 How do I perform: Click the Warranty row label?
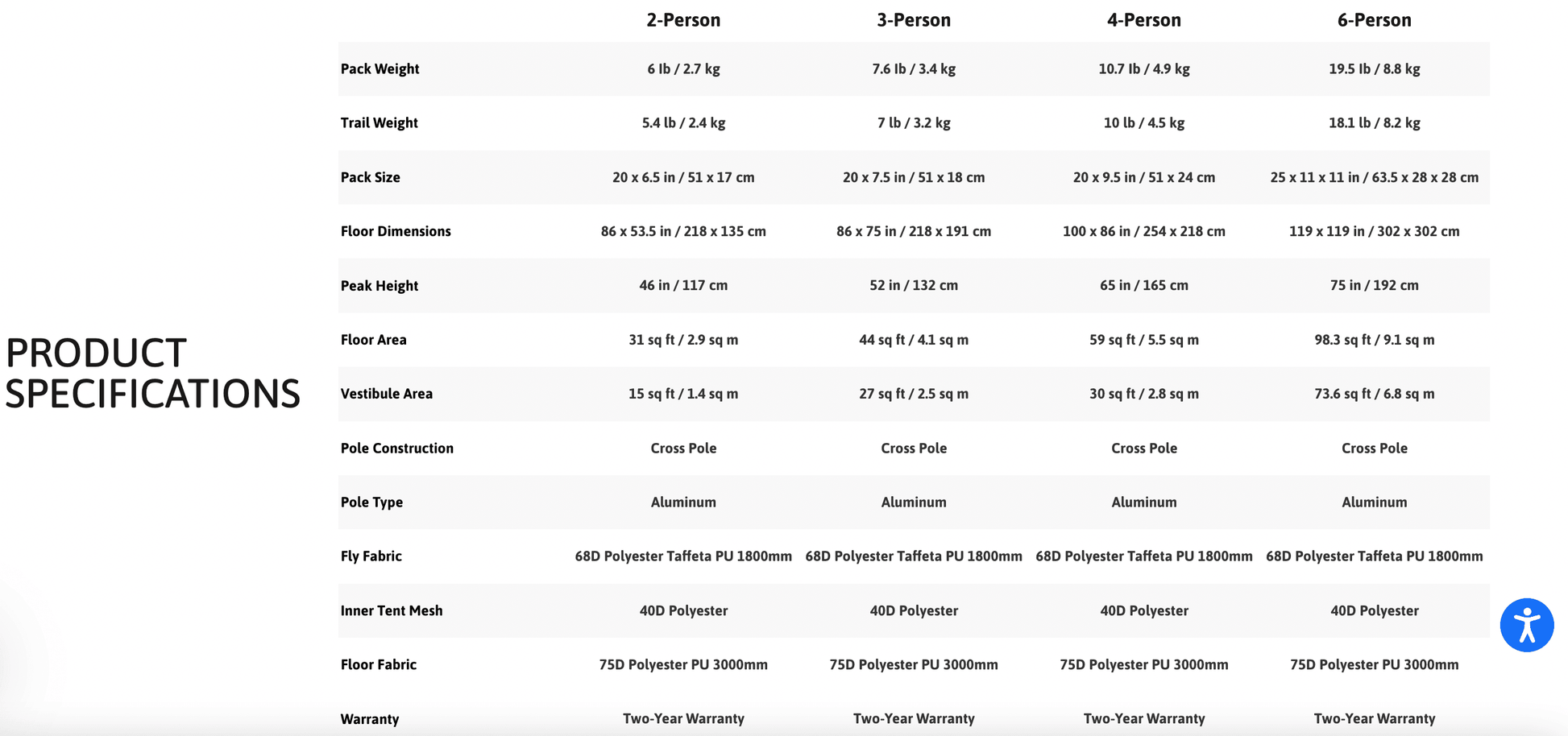tap(369, 719)
